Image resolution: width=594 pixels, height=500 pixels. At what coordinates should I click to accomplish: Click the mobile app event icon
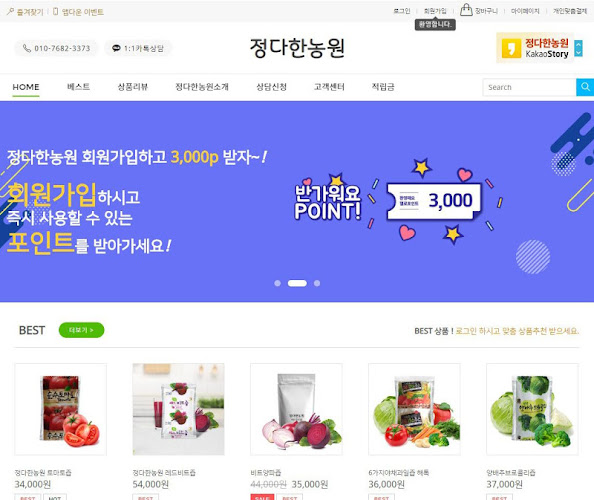(56, 11)
